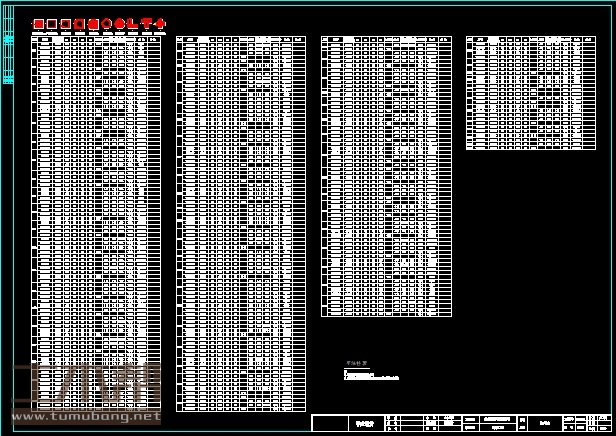Select the third red square legend icon

pos(66,24)
